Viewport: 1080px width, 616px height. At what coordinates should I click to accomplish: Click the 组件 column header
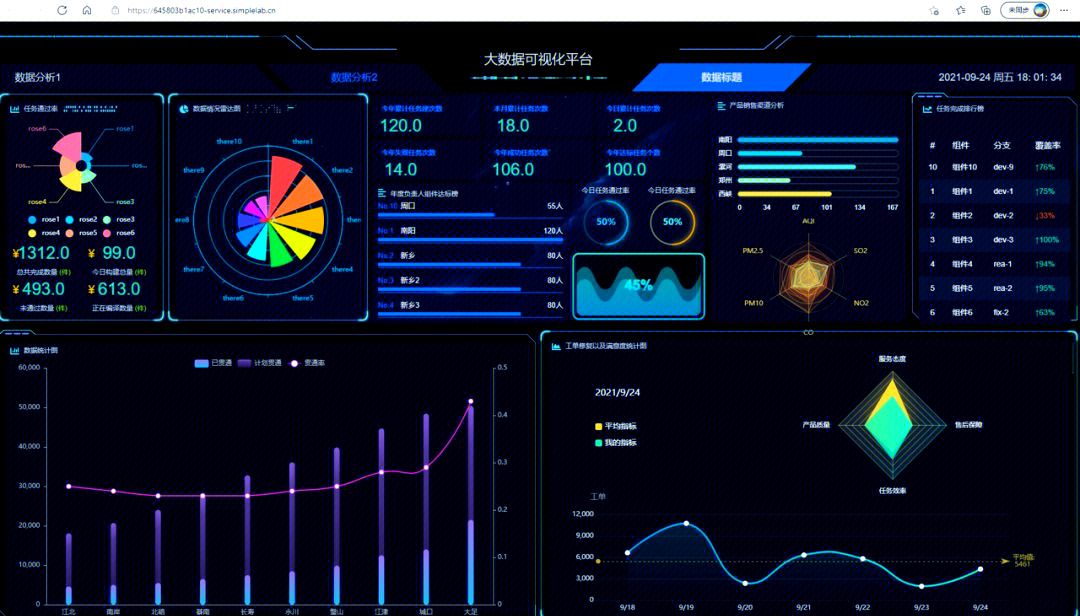[960, 145]
